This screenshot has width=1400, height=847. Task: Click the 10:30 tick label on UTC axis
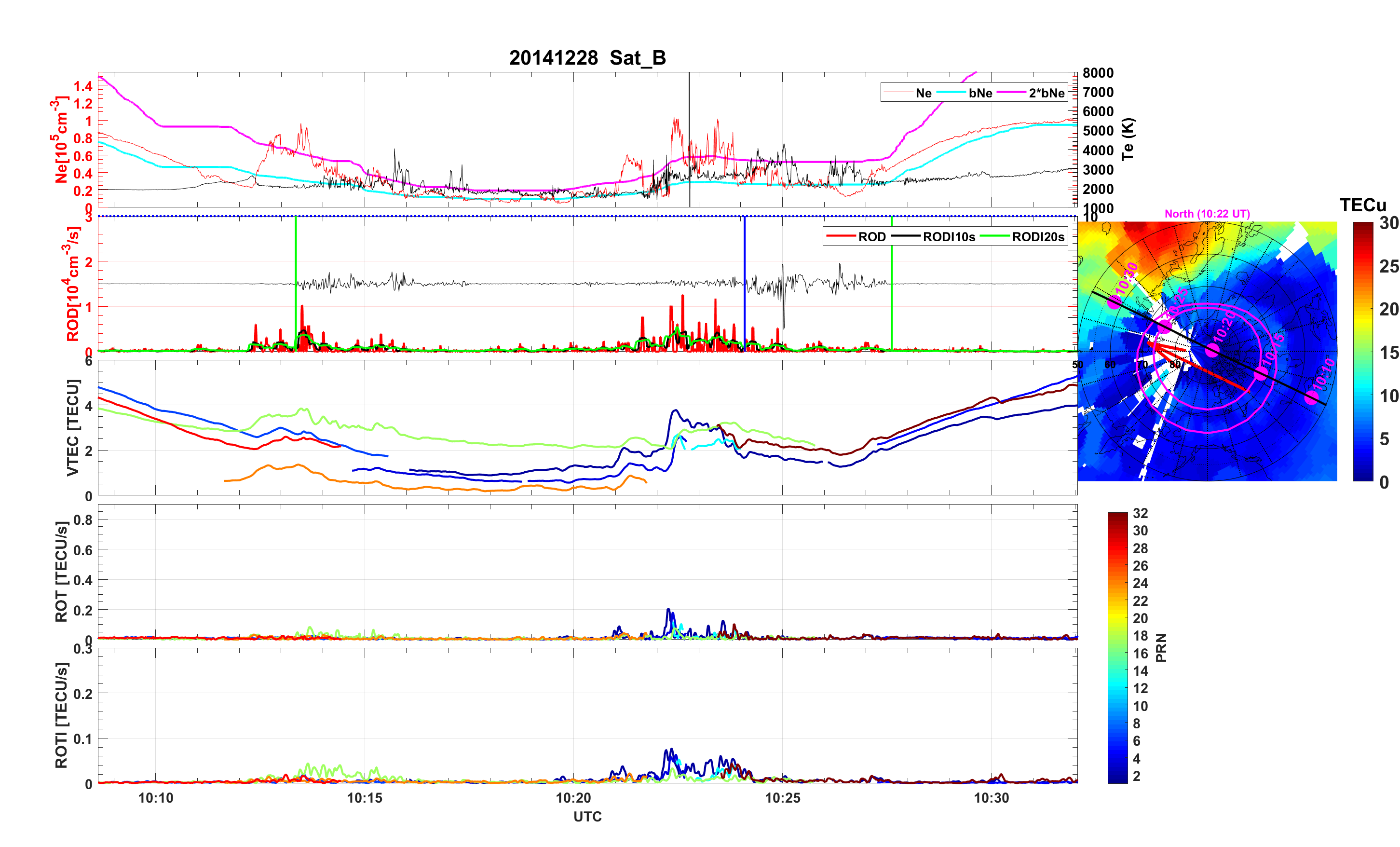pyautogui.click(x=992, y=797)
